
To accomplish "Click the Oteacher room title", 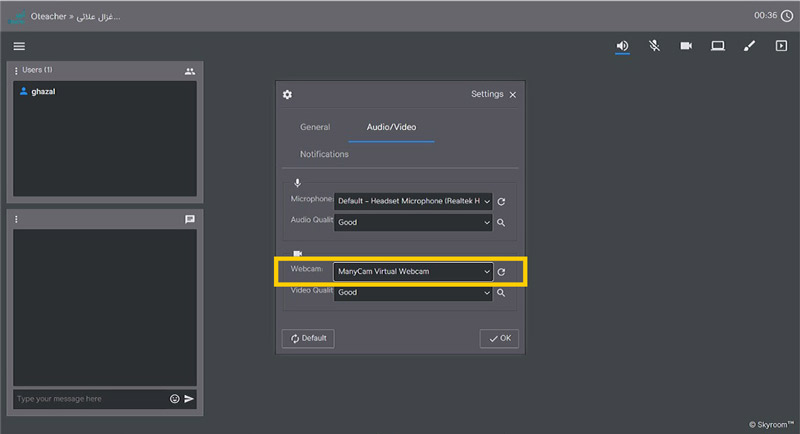I will point(75,16).
